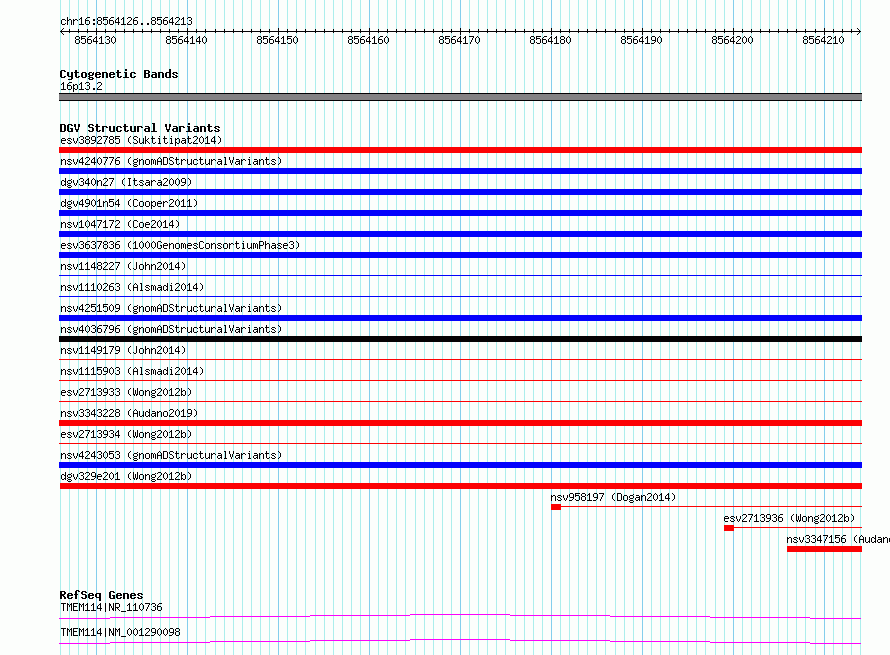Click the blue bar under dgv340n27
The width and height of the screenshot is (890, 655).
tap(460, 192)
